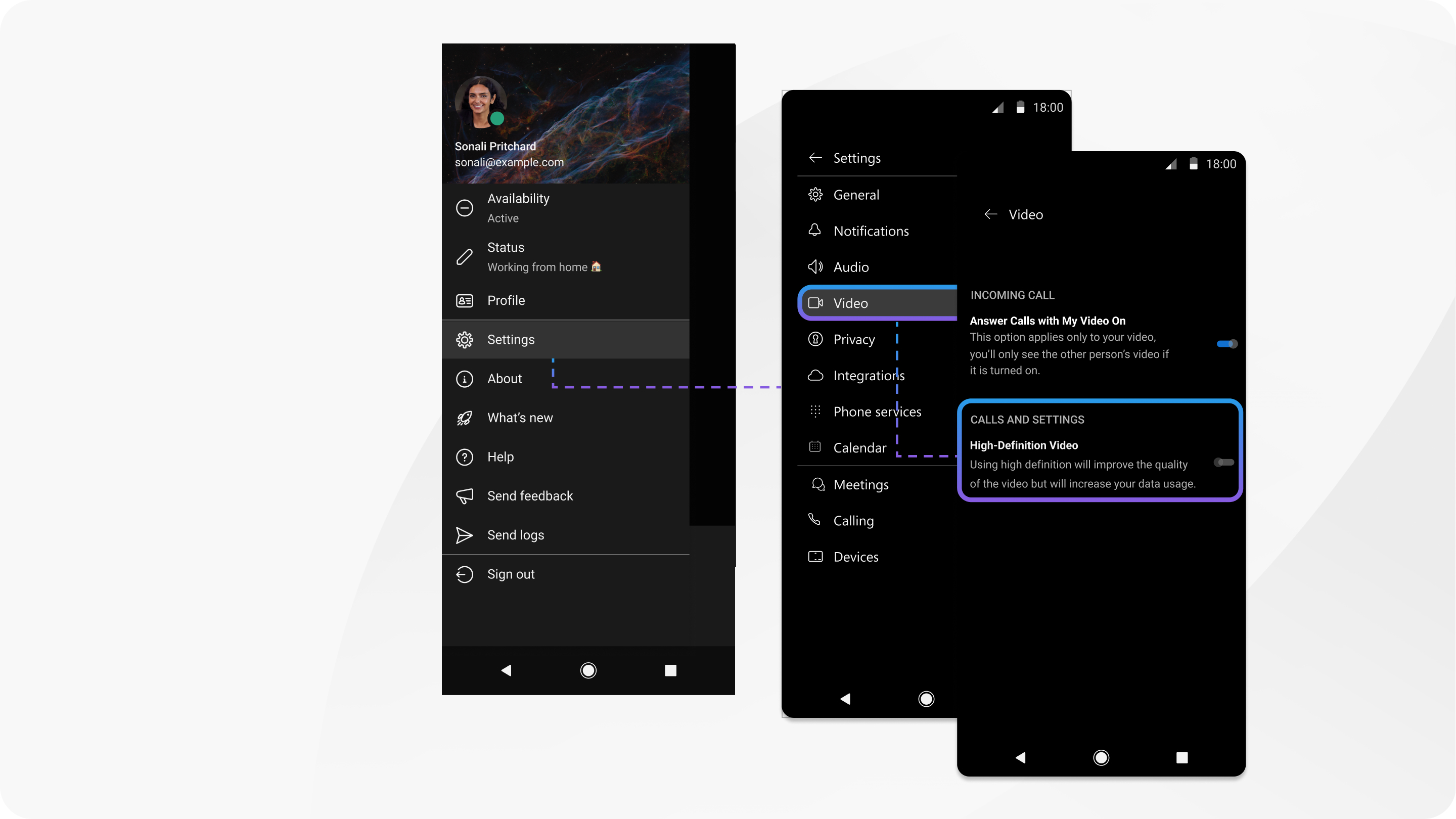The width and height of the screenshot is (1456, 819).
Task: Open the Integrations settings icon
Action: click(x=815, y=375)
